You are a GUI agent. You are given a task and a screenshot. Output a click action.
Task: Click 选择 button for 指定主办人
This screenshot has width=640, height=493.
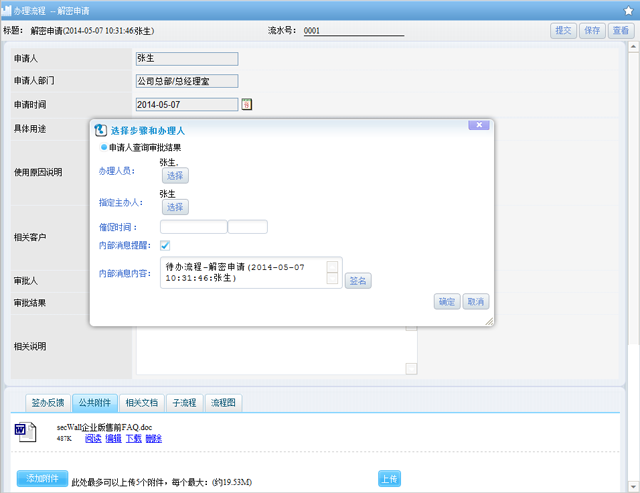pos(175,207)
